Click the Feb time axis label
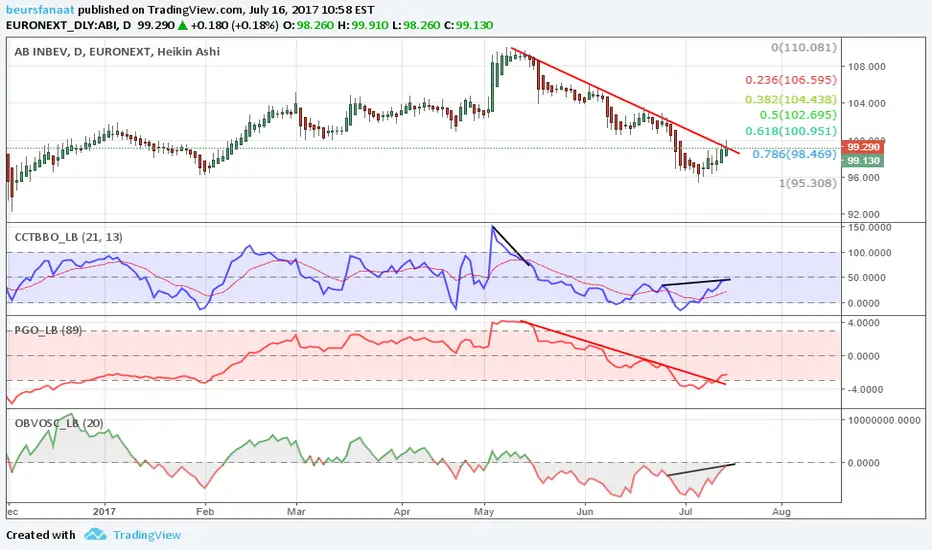The width and height of the screenshot is (932, 550). click(205, 511)
